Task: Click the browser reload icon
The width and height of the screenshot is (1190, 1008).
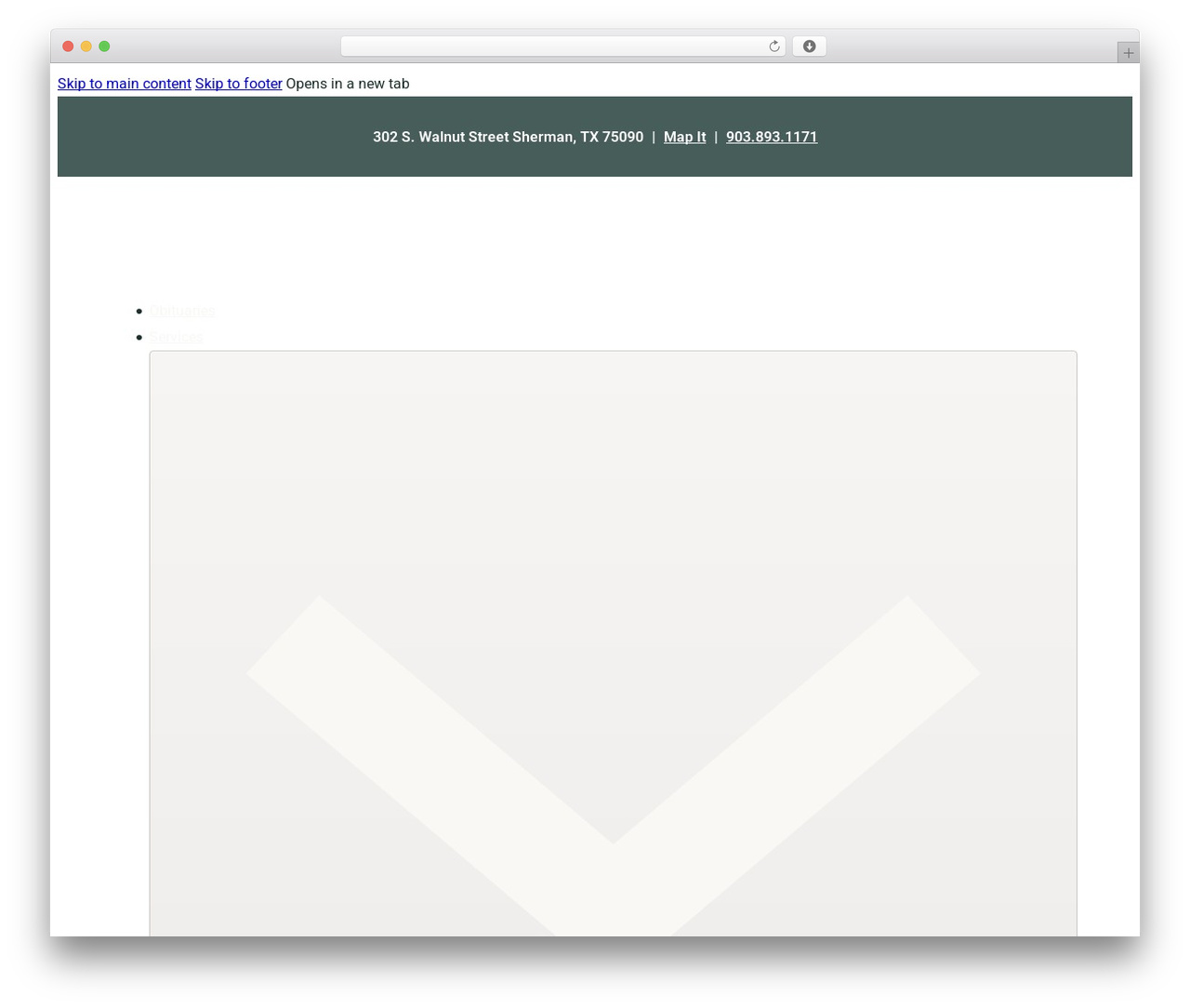Action: [x=773, y=46]
